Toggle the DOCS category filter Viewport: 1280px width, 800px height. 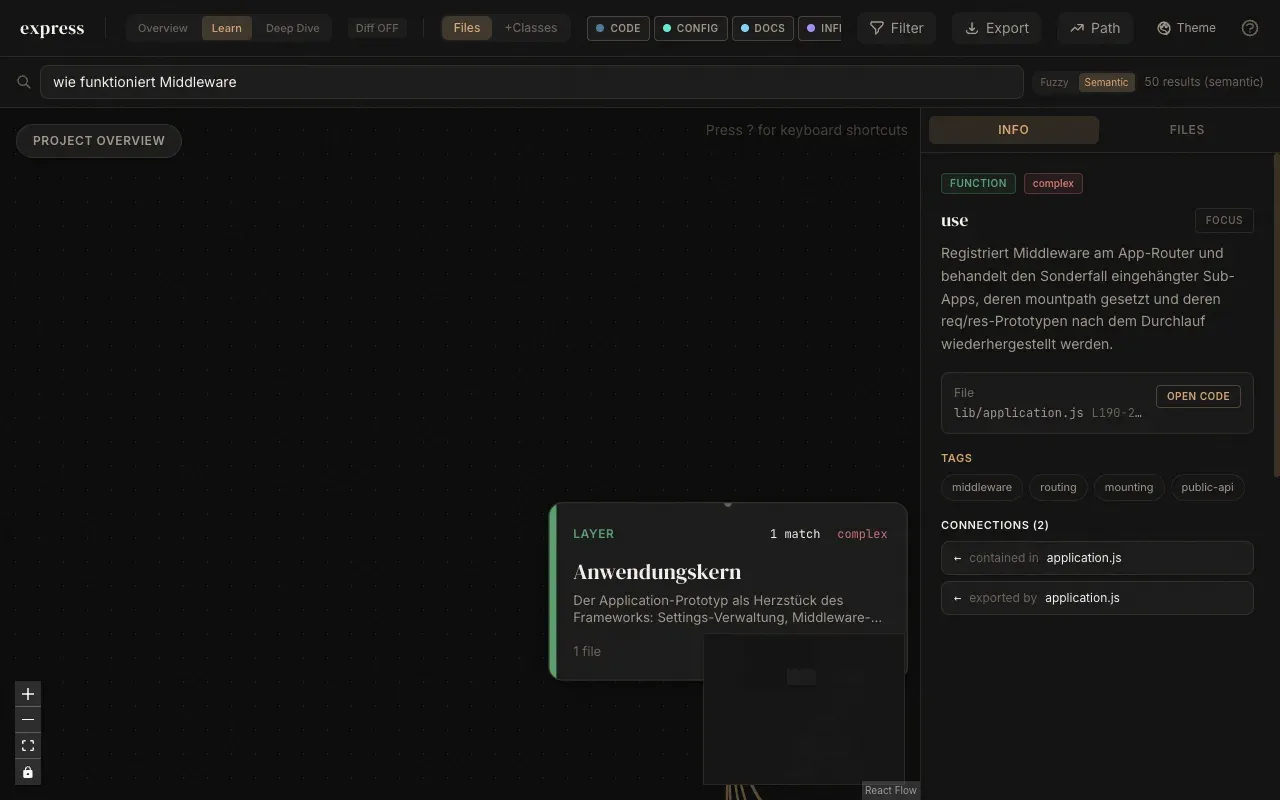click(763, 28)
